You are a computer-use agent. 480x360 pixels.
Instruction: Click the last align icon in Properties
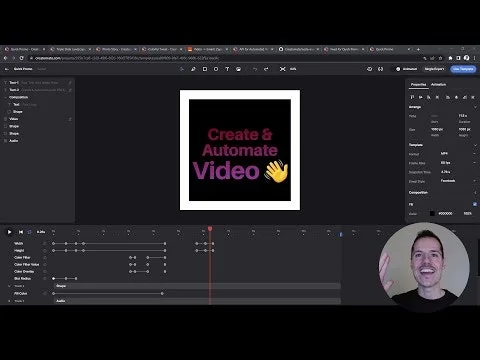click(473, 97)
